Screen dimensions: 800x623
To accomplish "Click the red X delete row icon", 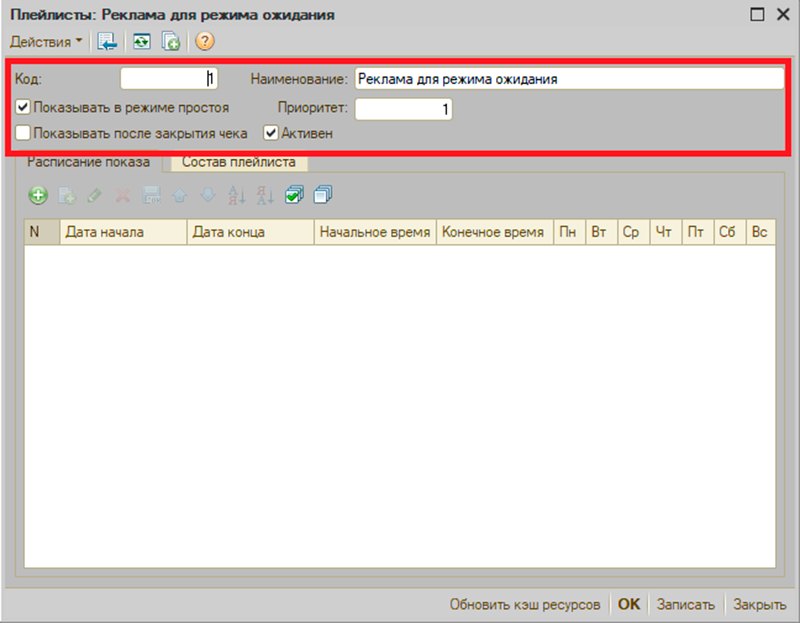I will click(x=123, y=195).
